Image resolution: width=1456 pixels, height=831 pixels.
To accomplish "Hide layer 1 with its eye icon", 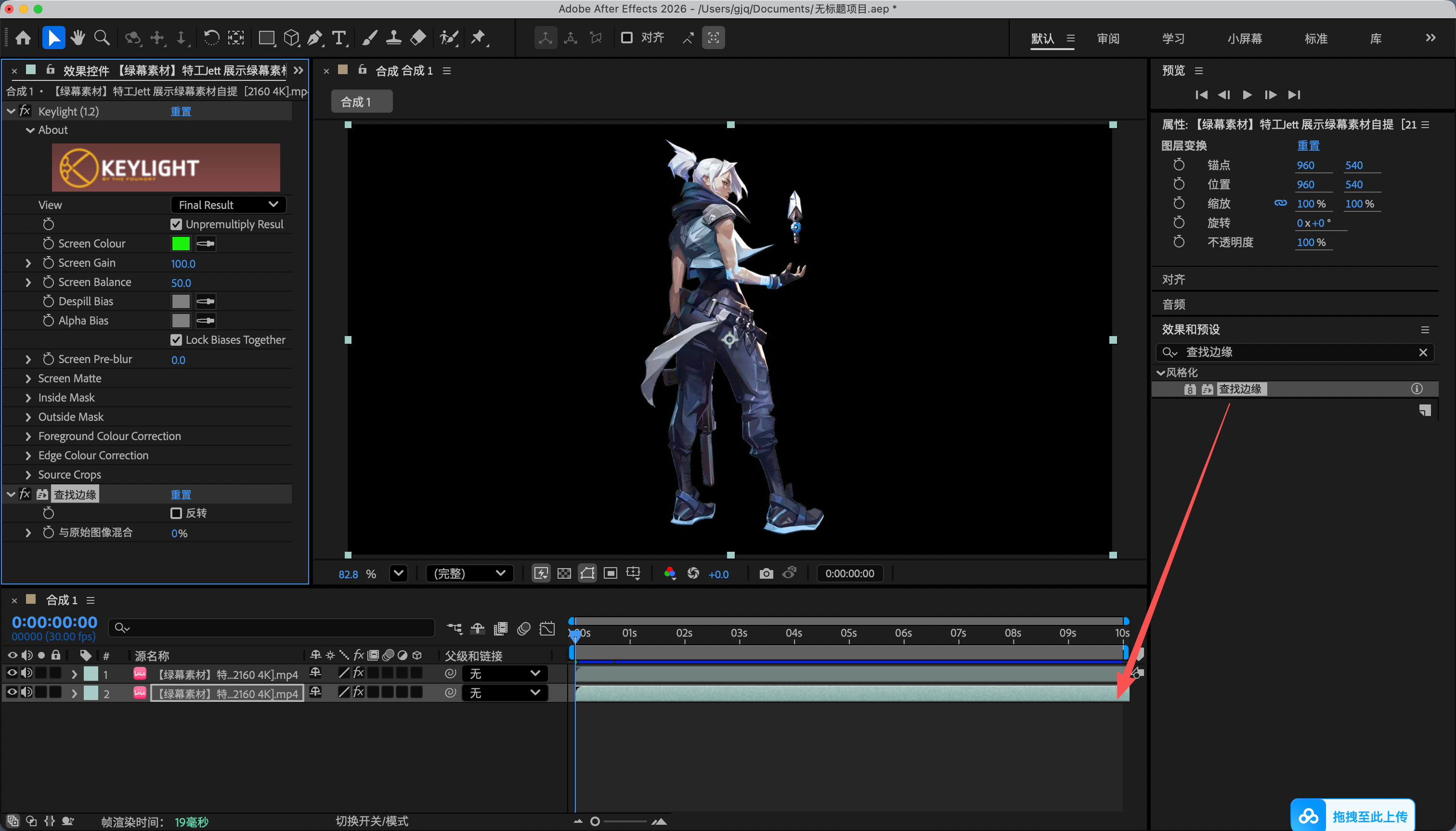I will (12, 673).
